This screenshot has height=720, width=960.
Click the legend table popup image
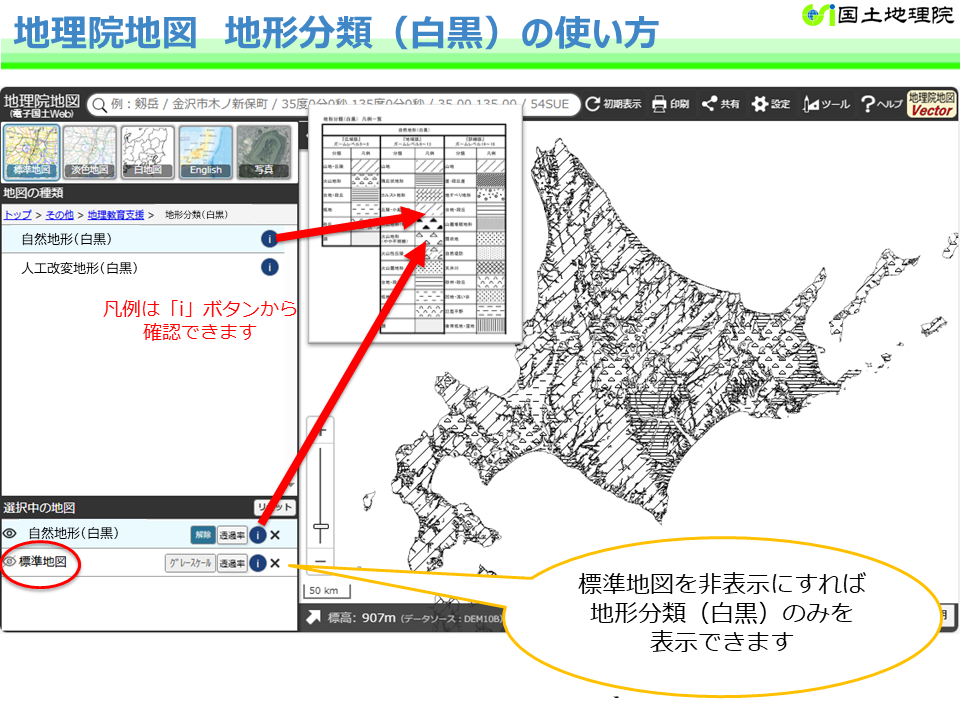coord(414,225)
